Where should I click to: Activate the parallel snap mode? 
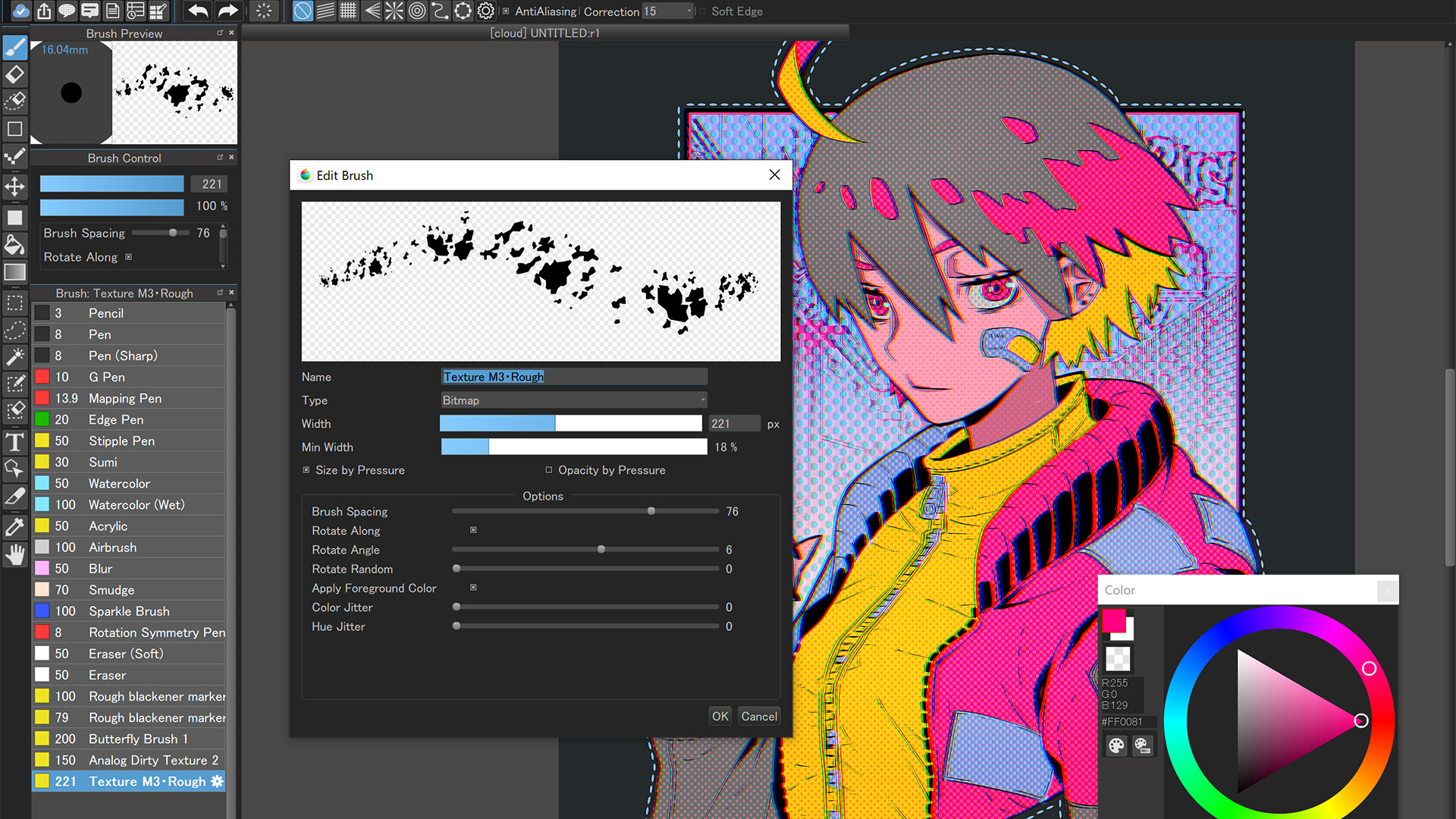pyautogui.click(x=325, y=11)
